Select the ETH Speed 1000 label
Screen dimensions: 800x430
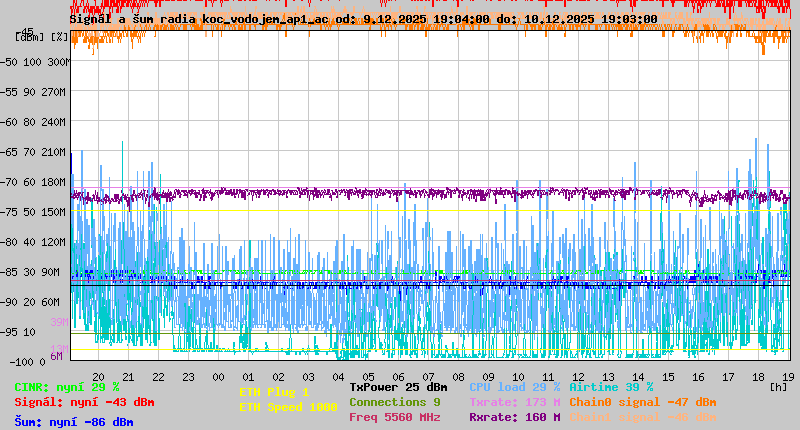[x=288, y=407]
